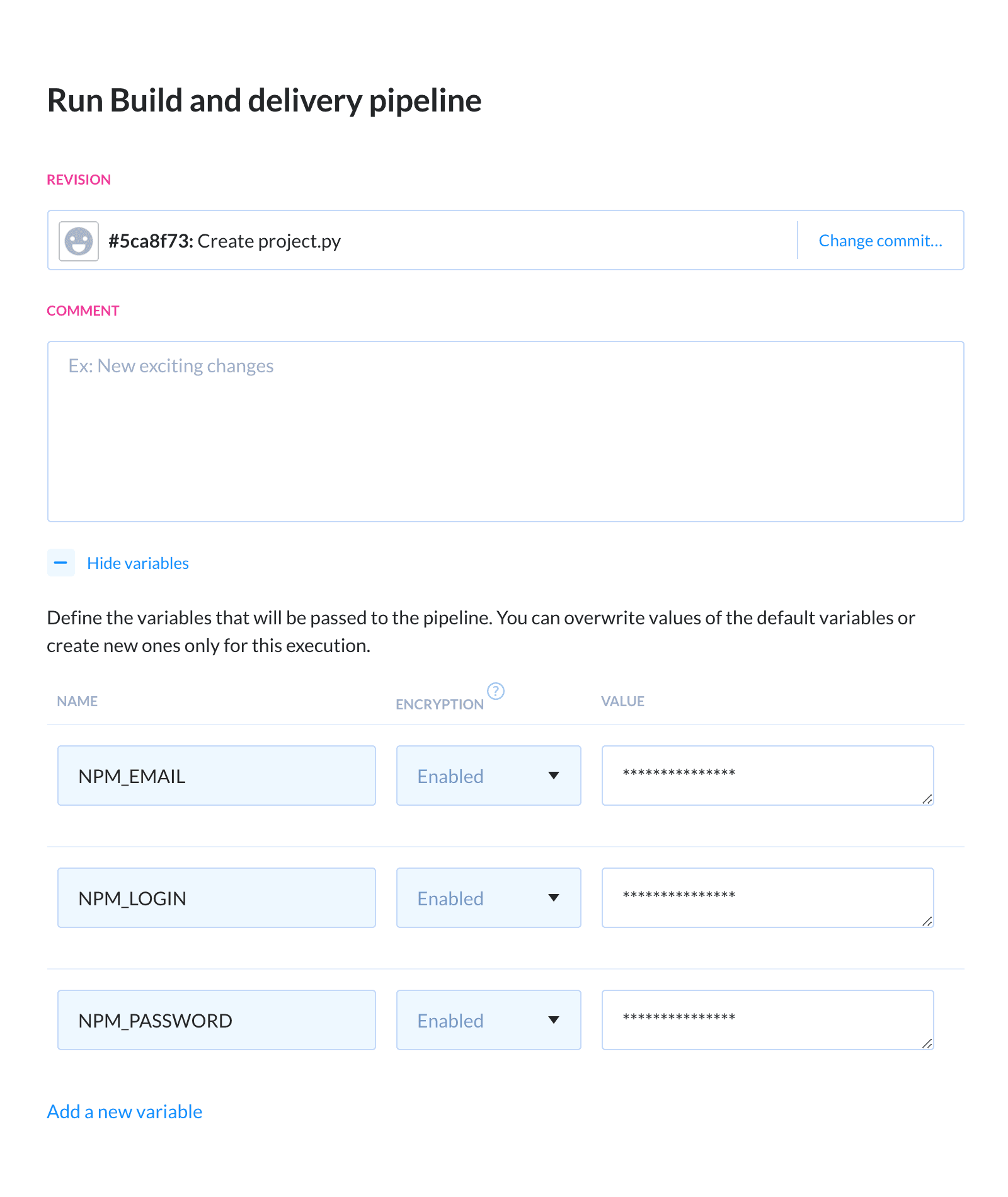Click Change commit... link
Viewport: 1008px width, 1197px height.
(x=880, y=241)
